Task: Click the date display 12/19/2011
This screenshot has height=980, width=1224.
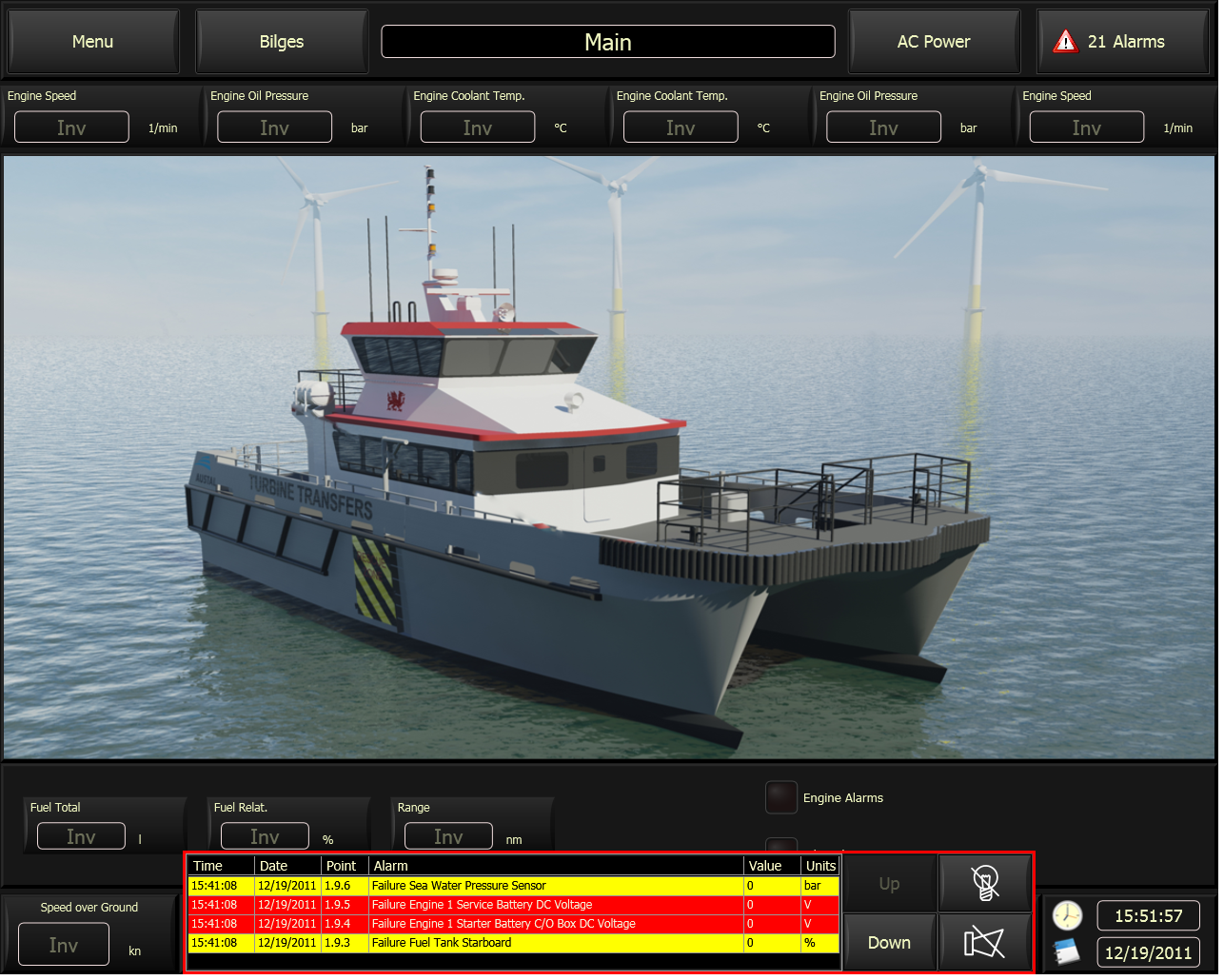Action: point(1149,952)
